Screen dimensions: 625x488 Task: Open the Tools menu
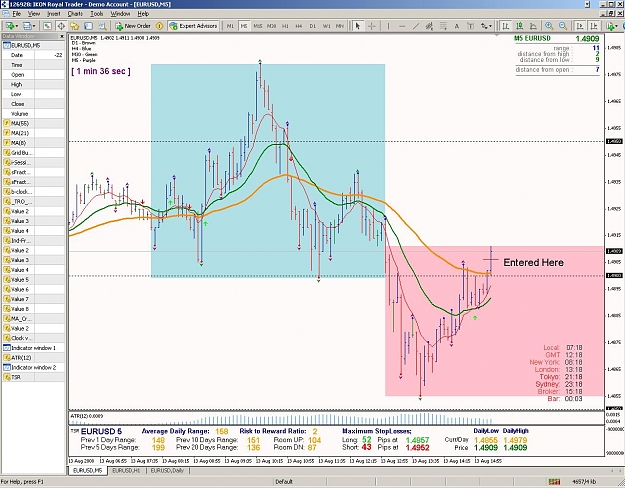click(x=96, y=14)
